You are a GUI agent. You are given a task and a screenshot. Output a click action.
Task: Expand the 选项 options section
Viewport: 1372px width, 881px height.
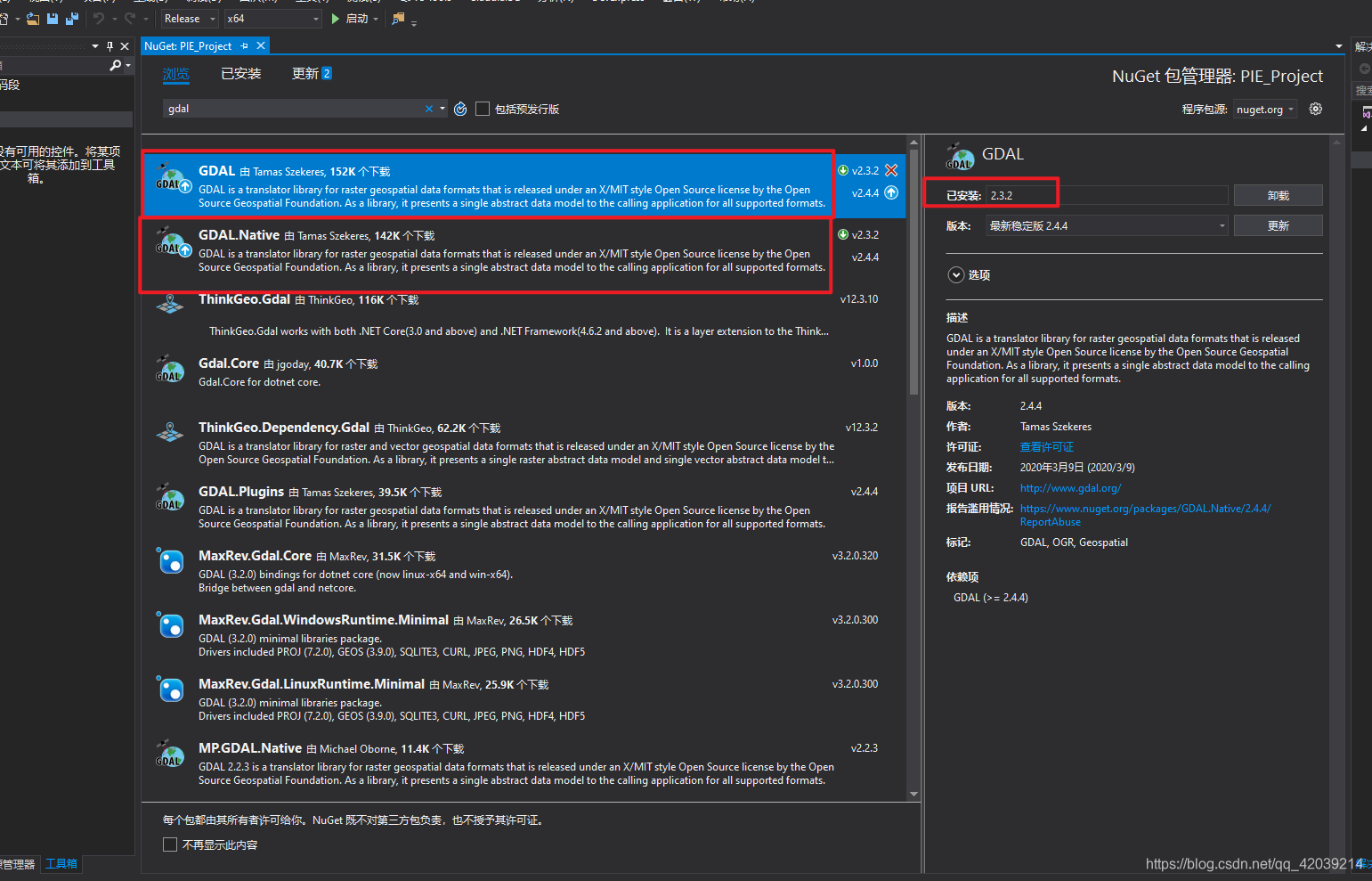tap(956, 275)
